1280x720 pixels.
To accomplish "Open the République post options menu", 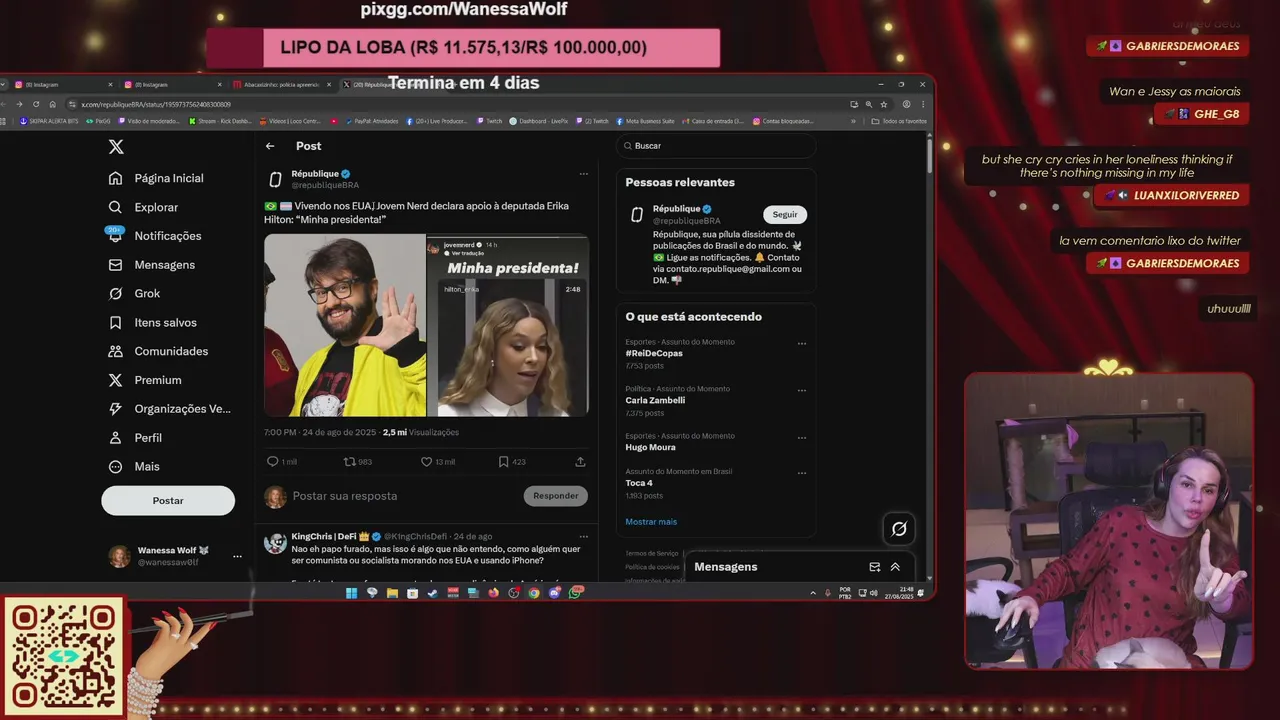I will click(x=583, y=174).
